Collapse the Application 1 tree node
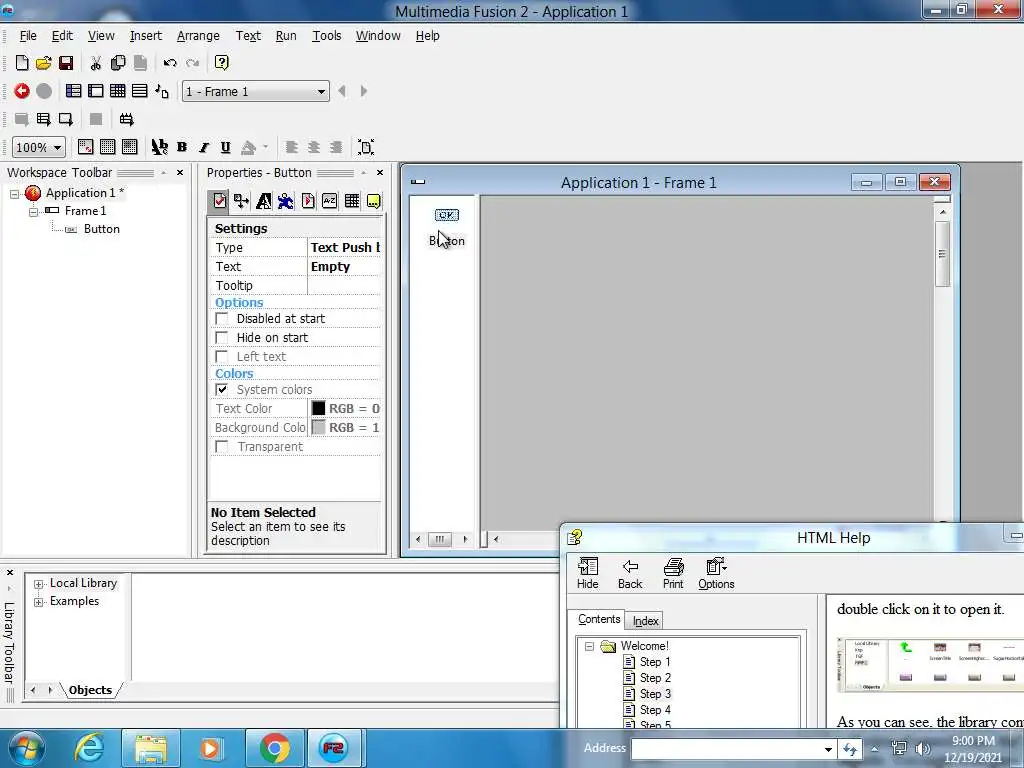 click(x=14, y=194)
